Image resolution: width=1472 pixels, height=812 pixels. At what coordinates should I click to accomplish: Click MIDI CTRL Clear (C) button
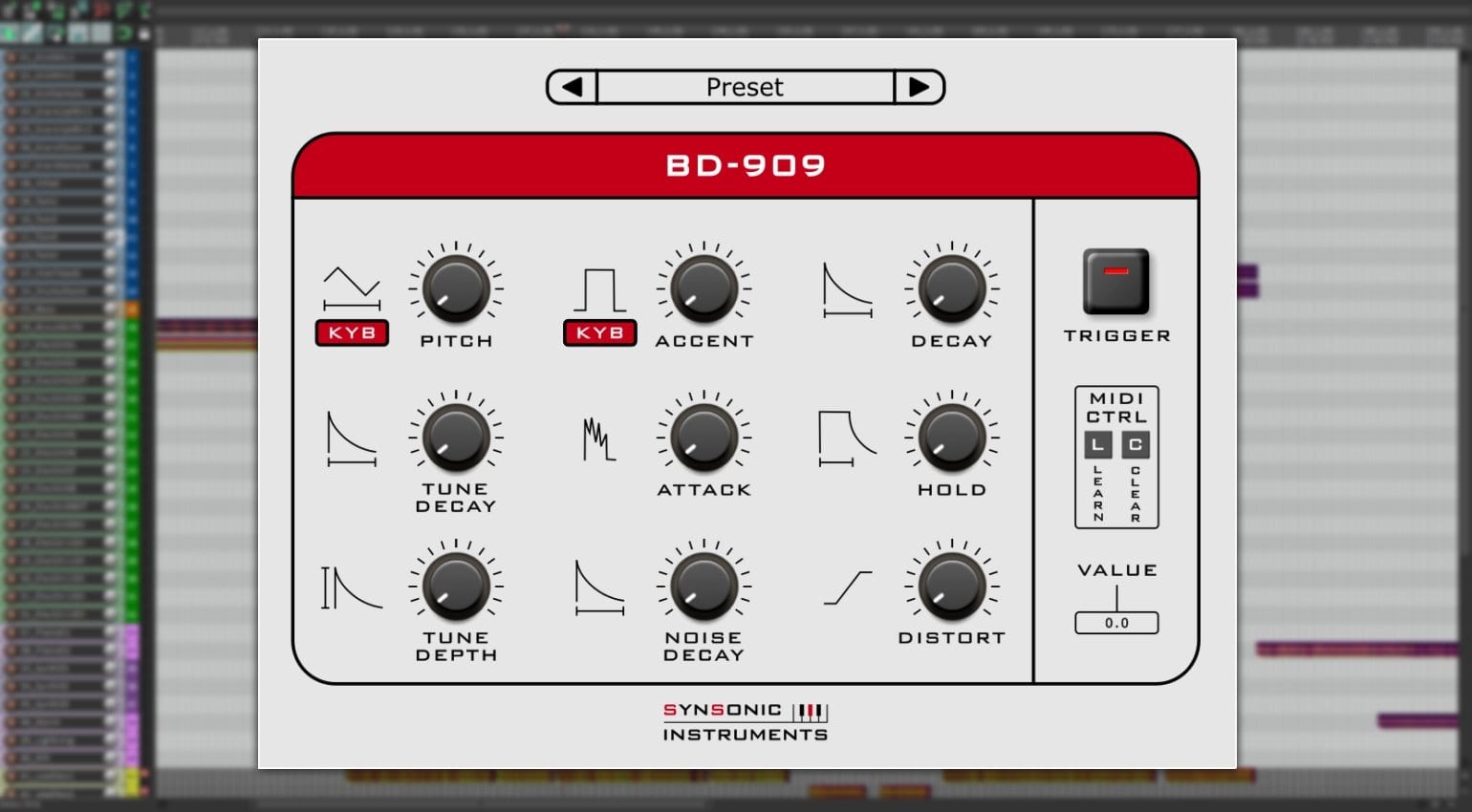pos(1136,444)
